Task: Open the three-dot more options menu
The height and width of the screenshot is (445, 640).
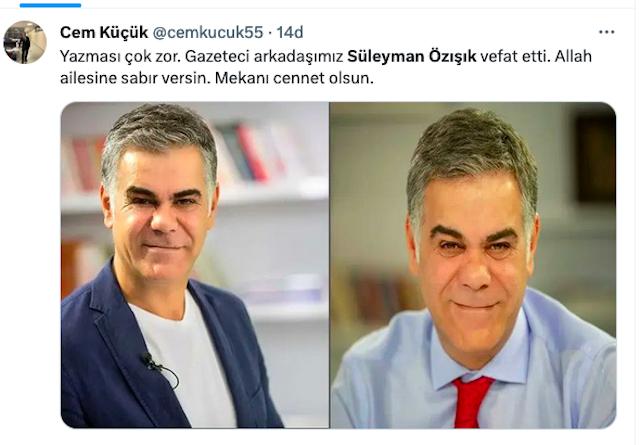Action: (x=606, y=32)
